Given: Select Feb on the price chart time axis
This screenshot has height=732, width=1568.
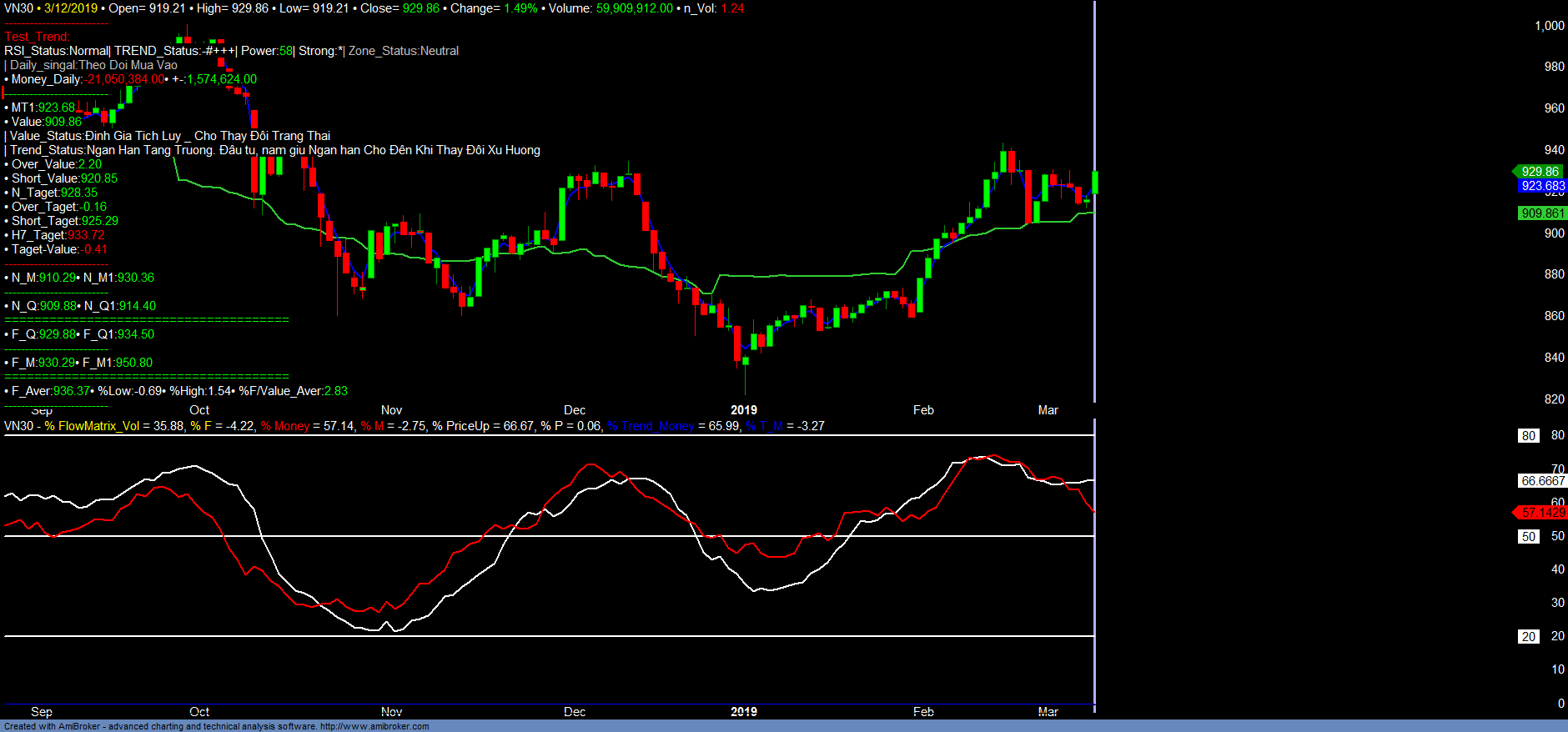Looking at the screenshot, I should tap(923, 410).
